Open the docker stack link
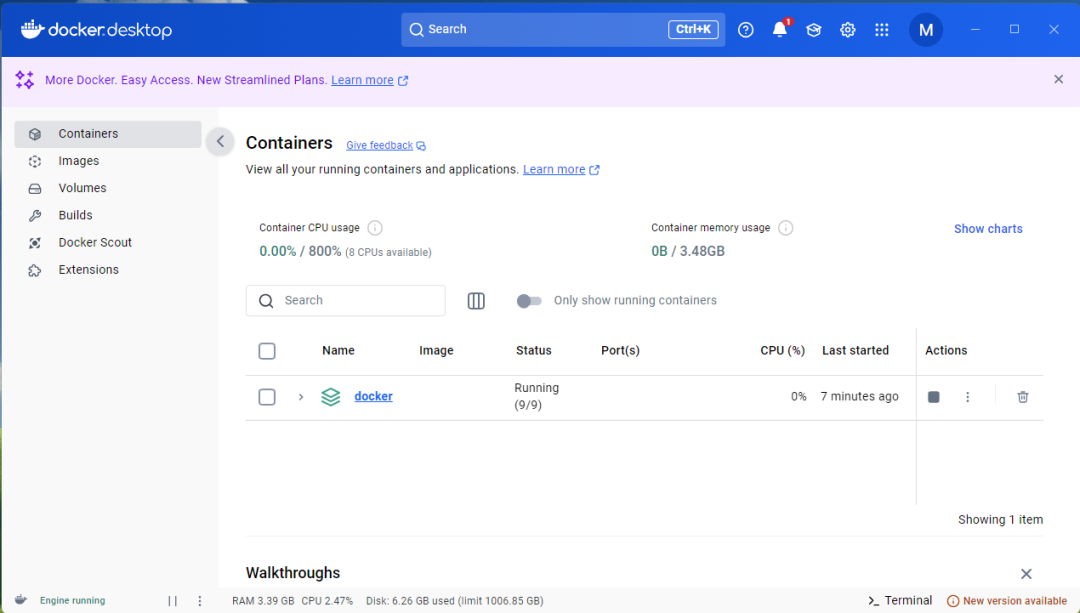Viewport: 1080px width, 613px height. point(373,396)
